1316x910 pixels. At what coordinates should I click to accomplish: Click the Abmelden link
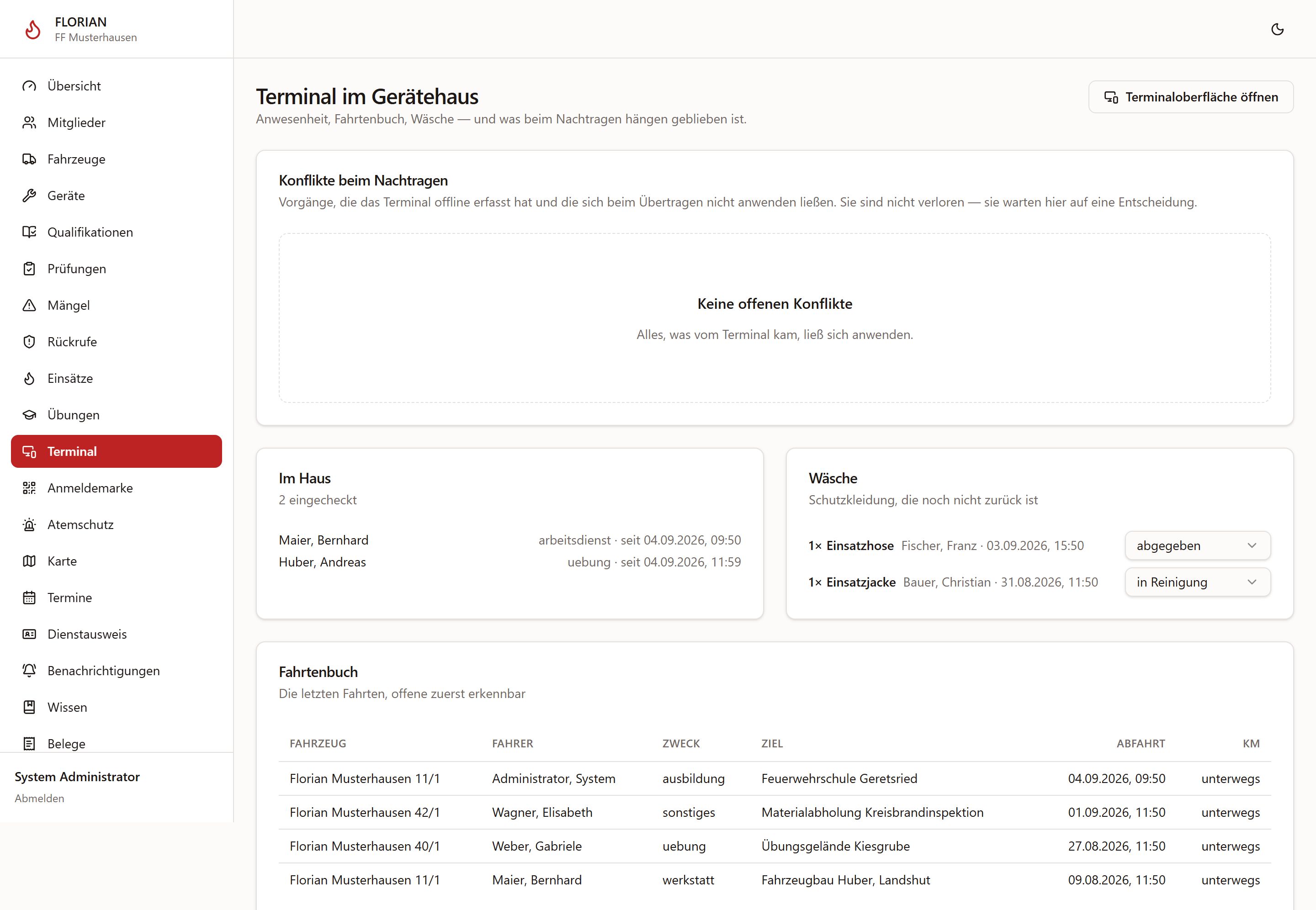pos(39,798)
